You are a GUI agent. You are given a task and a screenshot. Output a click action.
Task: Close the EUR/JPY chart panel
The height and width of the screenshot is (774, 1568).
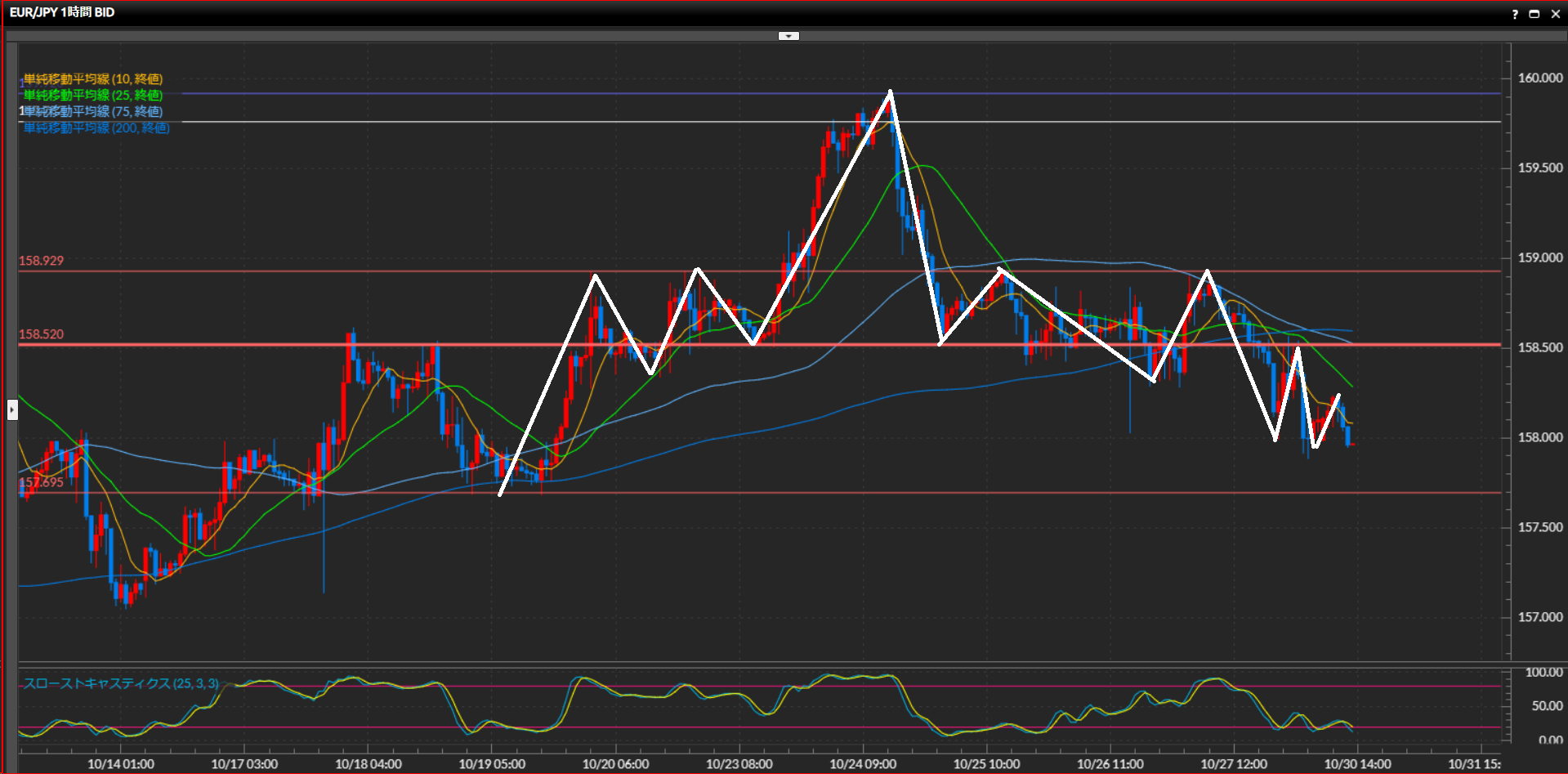click(1553, 14)
